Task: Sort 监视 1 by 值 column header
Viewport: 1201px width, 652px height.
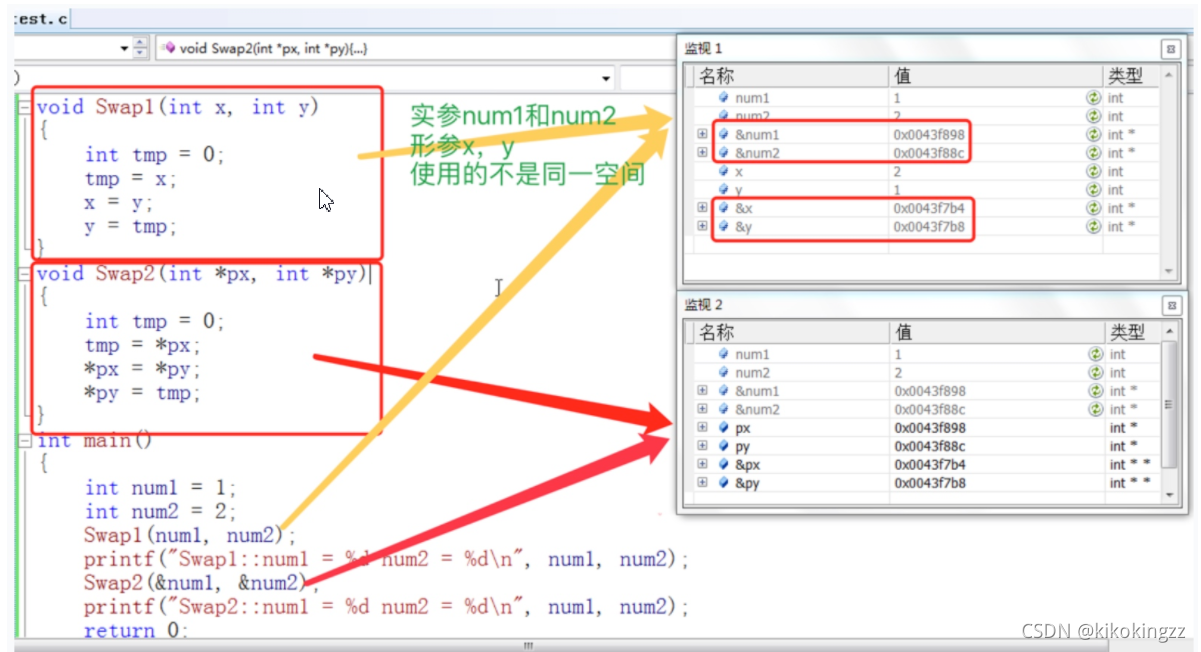Action: pos(994,75)
